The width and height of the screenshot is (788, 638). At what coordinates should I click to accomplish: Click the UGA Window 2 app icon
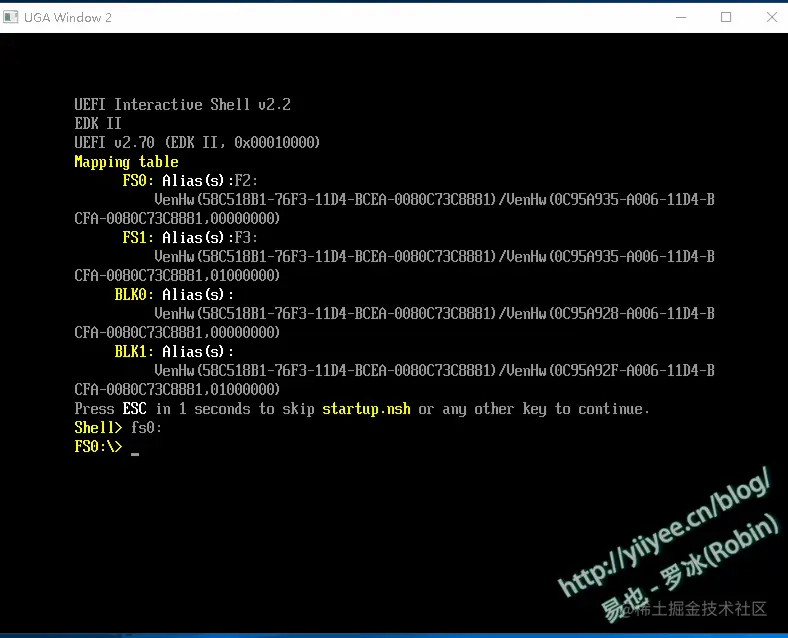point(10,17)
